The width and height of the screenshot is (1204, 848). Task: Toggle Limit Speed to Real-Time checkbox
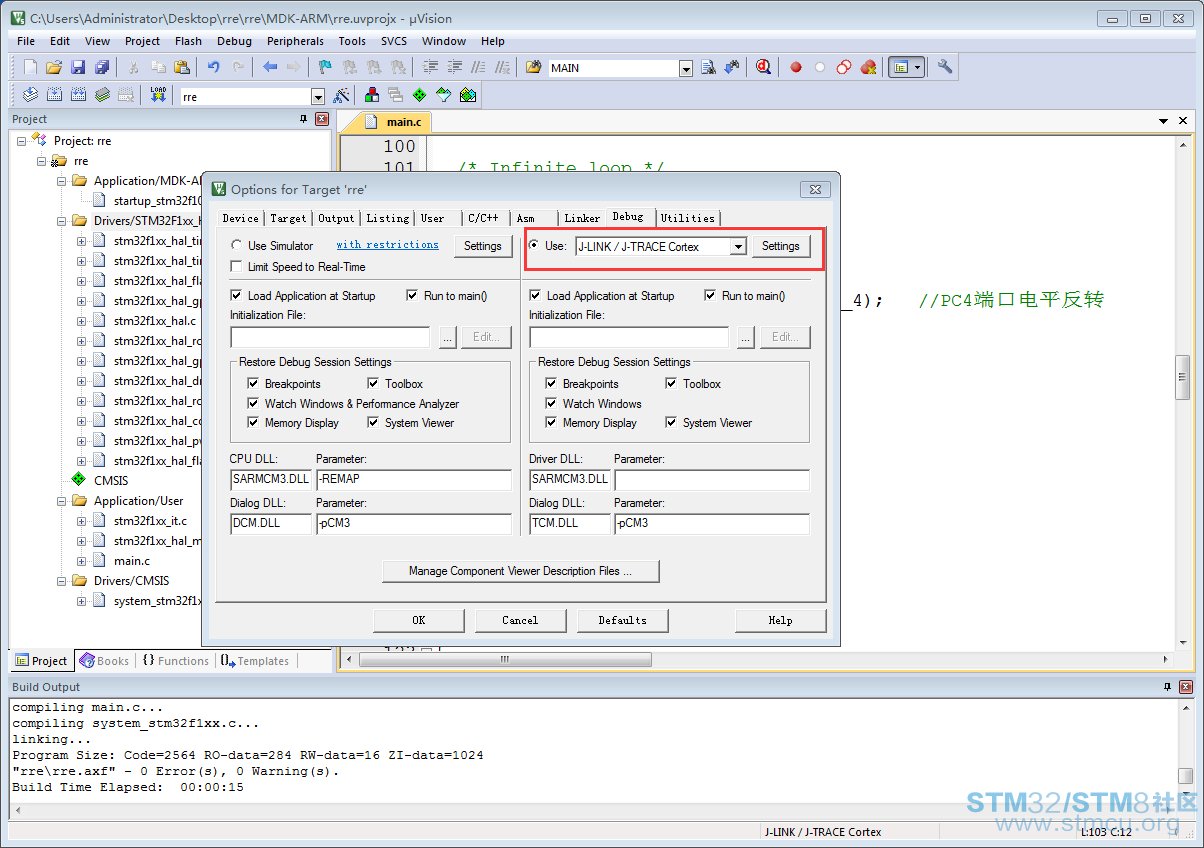coord(236,267)
